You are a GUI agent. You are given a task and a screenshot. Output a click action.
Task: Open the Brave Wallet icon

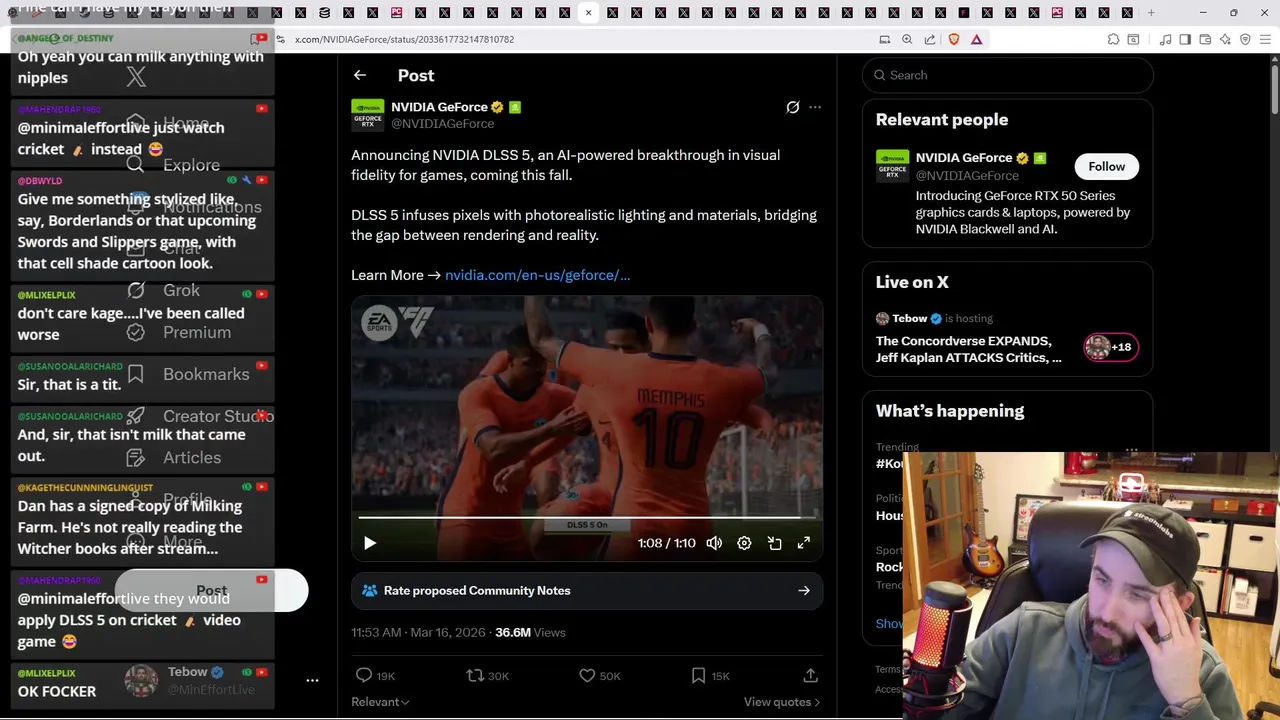click(x=1205, y=40)
